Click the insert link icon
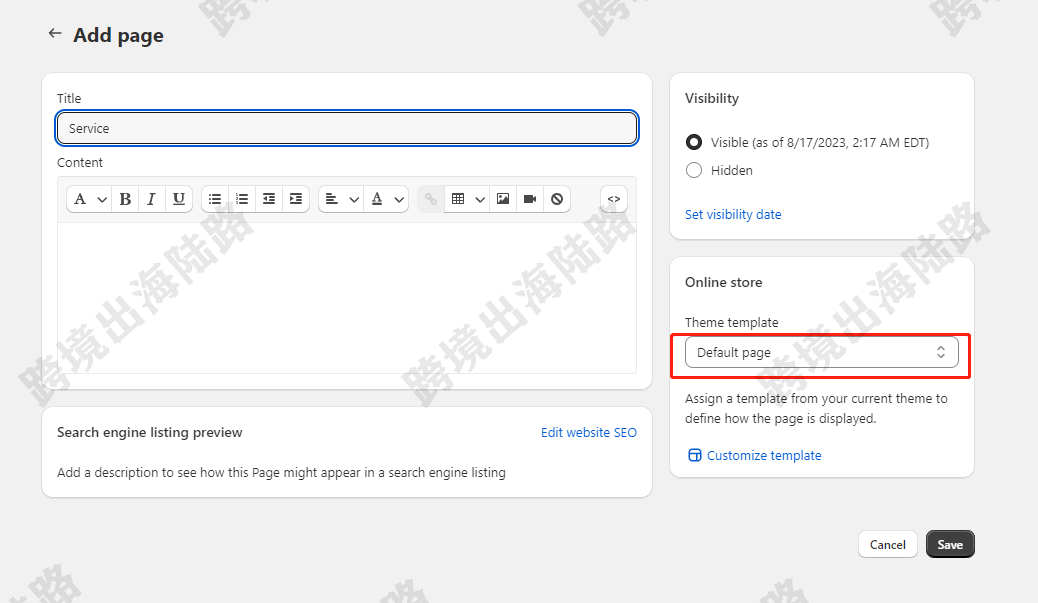Viewport: 1038px width, 603px height. click(431, 199)
